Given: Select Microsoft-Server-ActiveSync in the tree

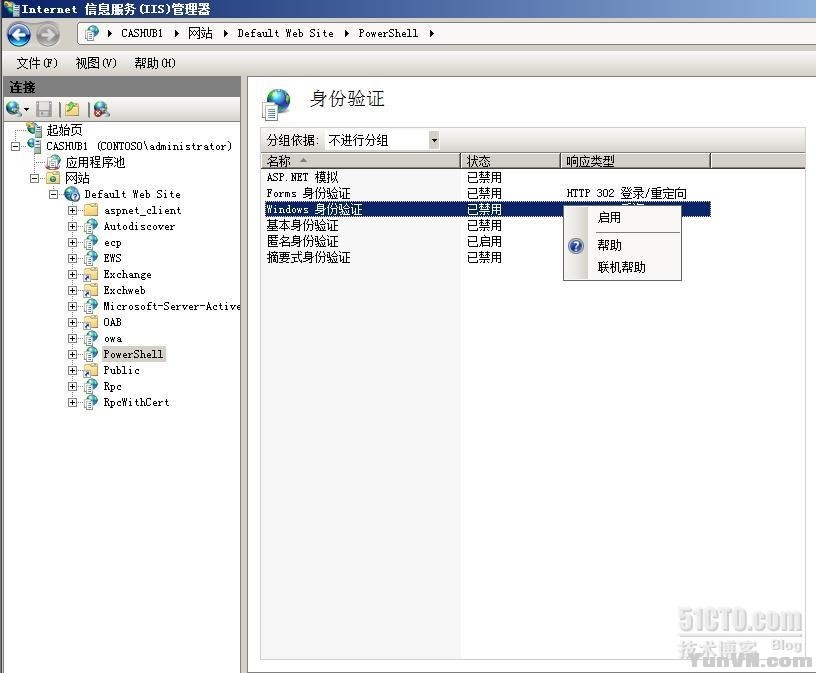Looking at the screenshot, I should 171,306.
